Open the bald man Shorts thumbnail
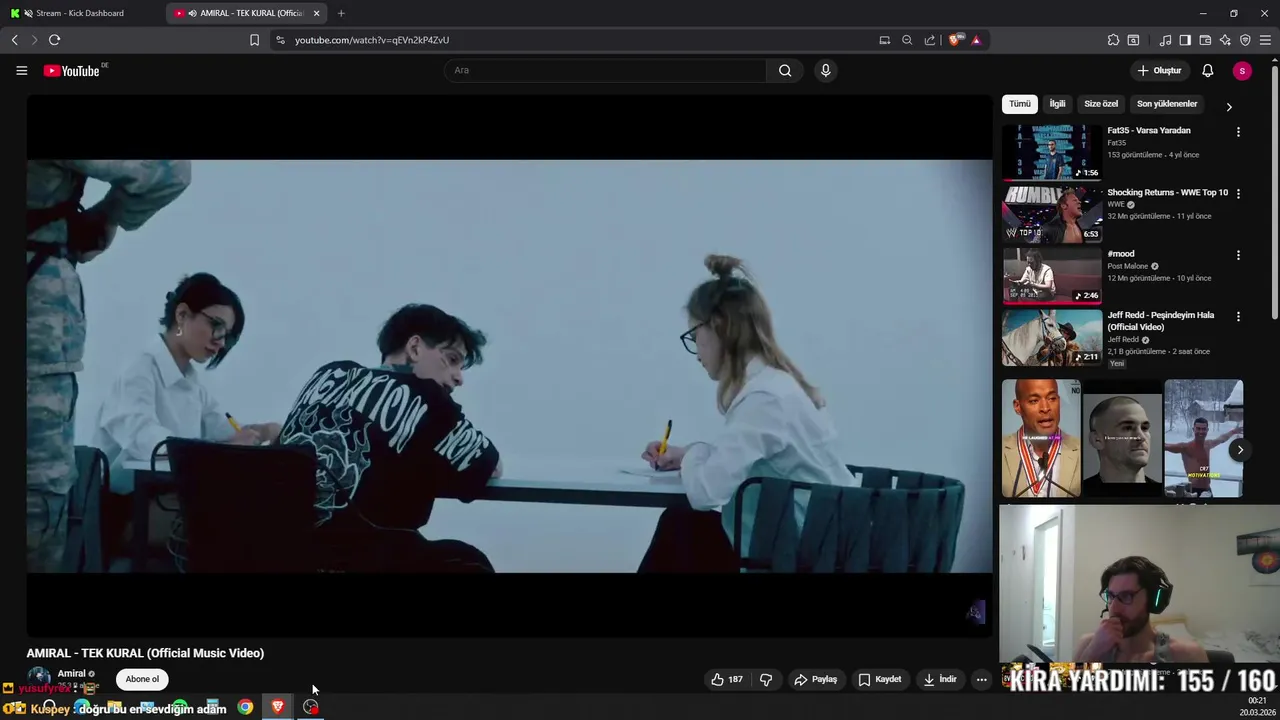Image resolution: width=1280 pixels, height=720 pixels. tap(1122, 438)
